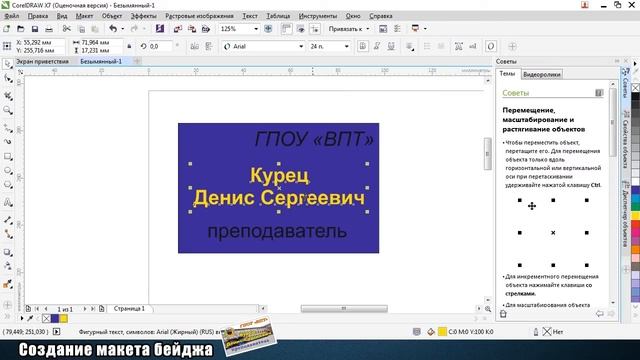Toggle show guidelines button
The image size is (640, 360).
[315, 29]
